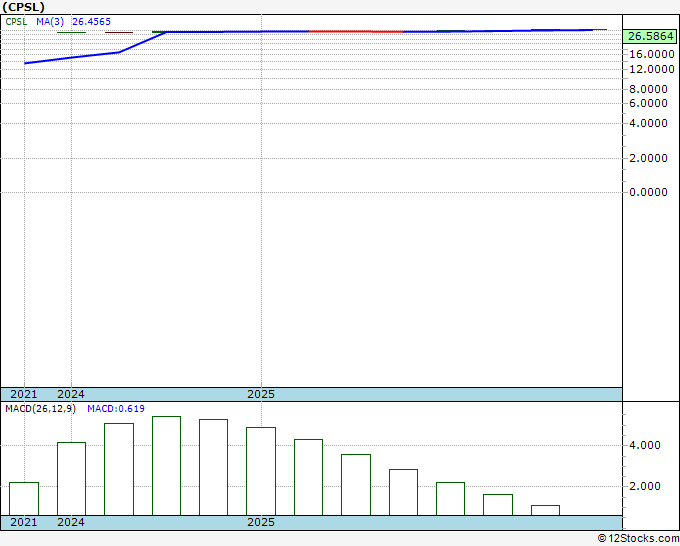Image resolution: width=680 pixels, height=546 pixels.
Task: Click the green 26.5864 current price tag
Action: [x=649, y=36]
